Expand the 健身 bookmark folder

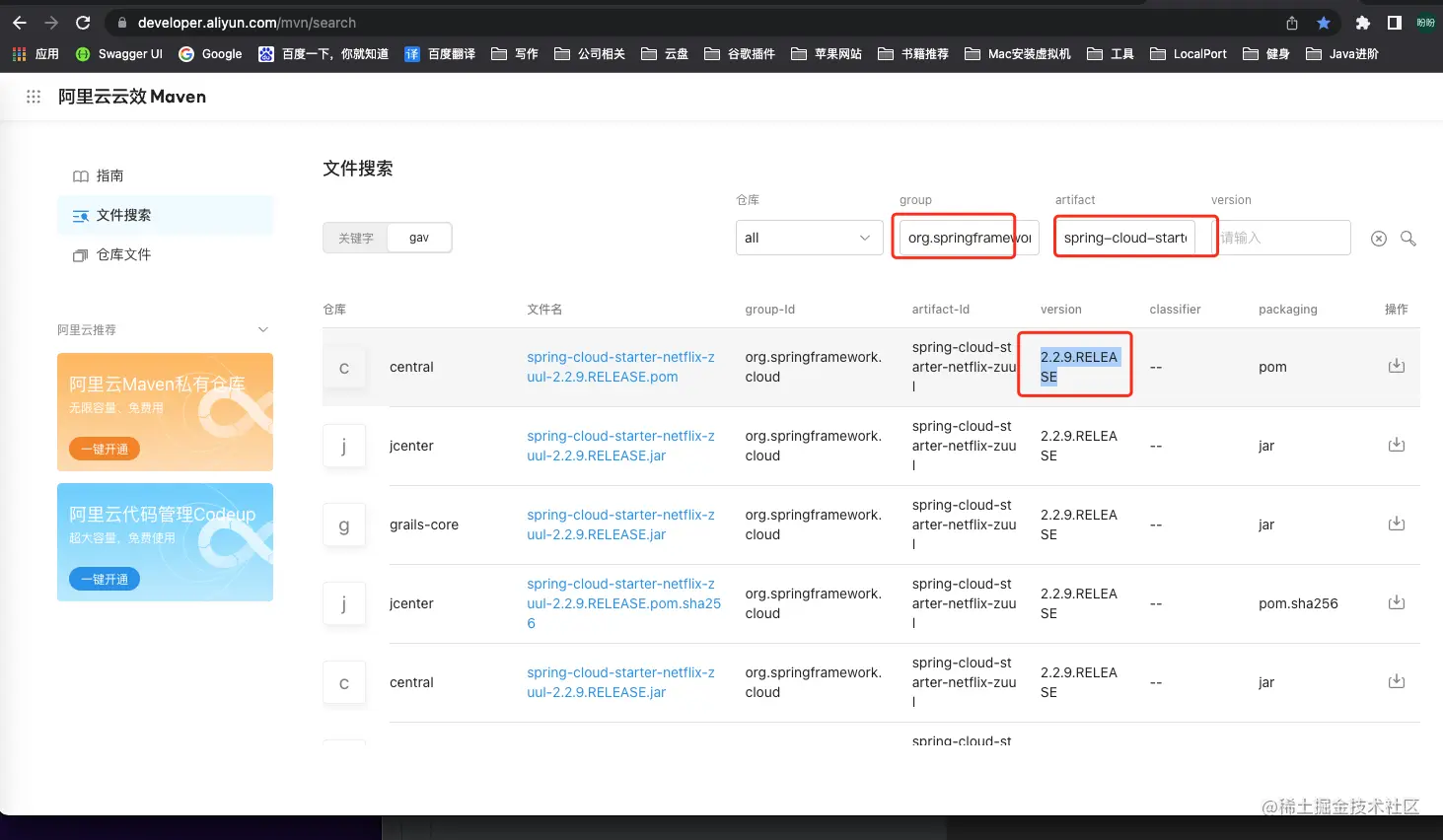tap(1266, 54)
